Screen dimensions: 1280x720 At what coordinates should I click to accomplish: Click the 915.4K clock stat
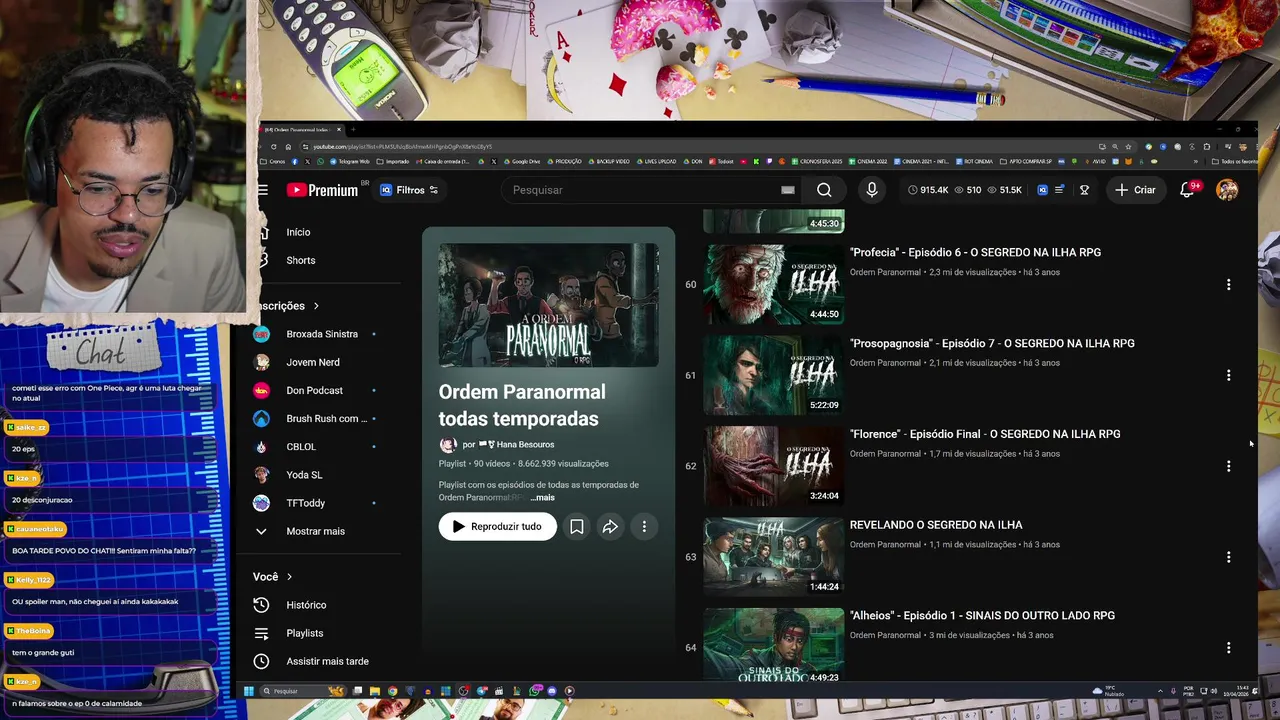928,190
